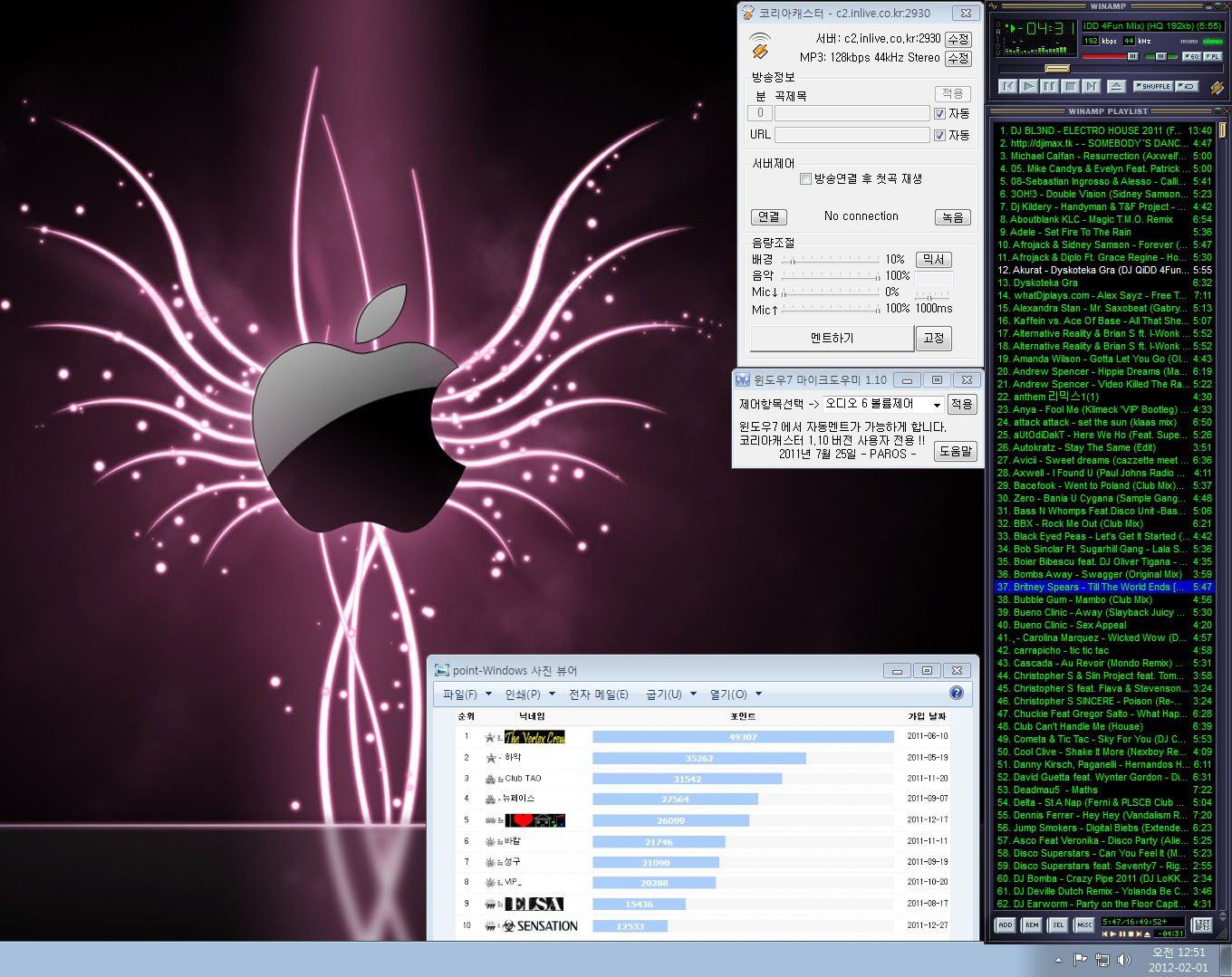This screenshot has height=977, width=1232.
Task: Click Winamp green balance slider
Action: (1160, 56)
